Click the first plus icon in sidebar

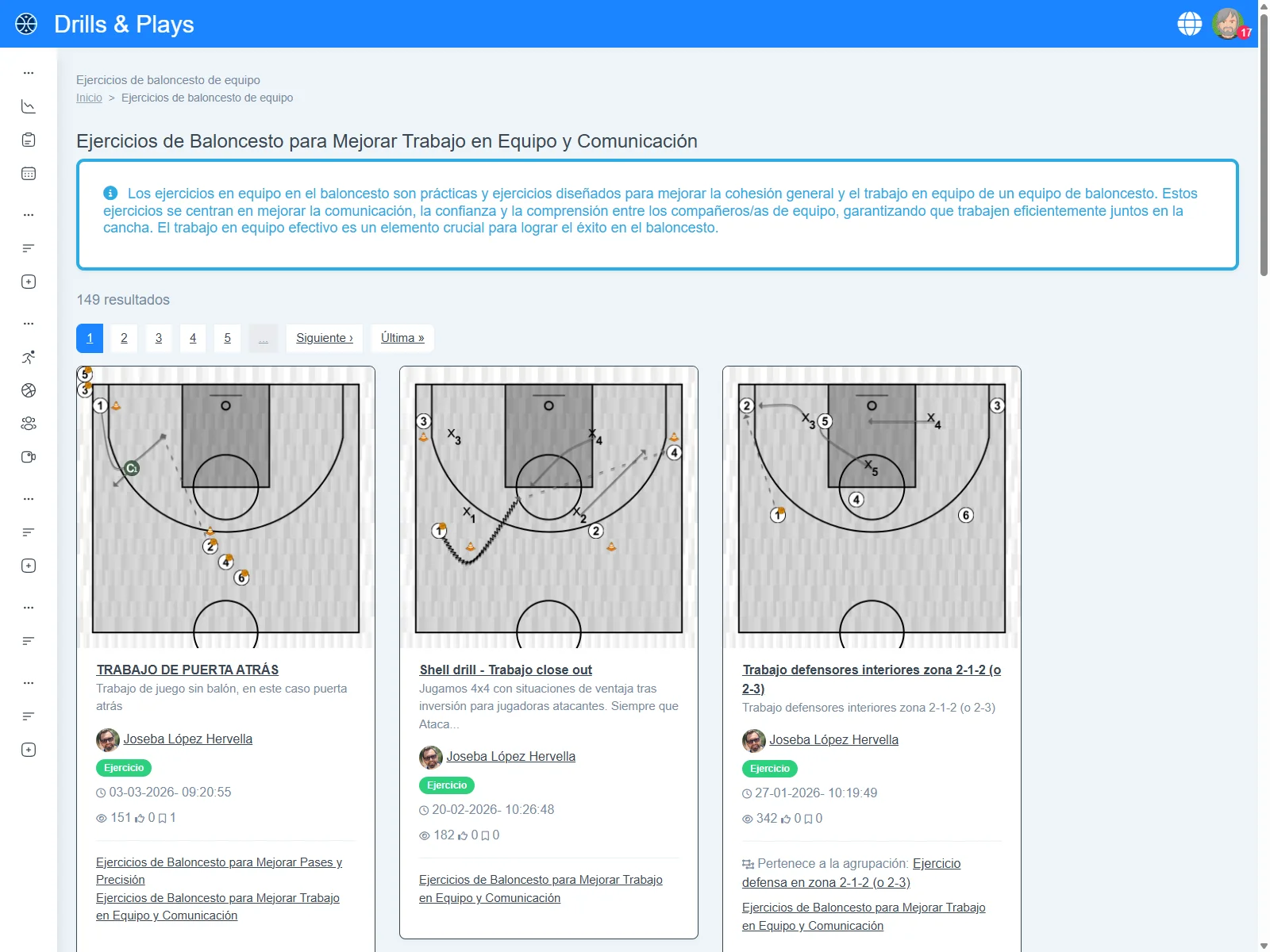[29, 282]
